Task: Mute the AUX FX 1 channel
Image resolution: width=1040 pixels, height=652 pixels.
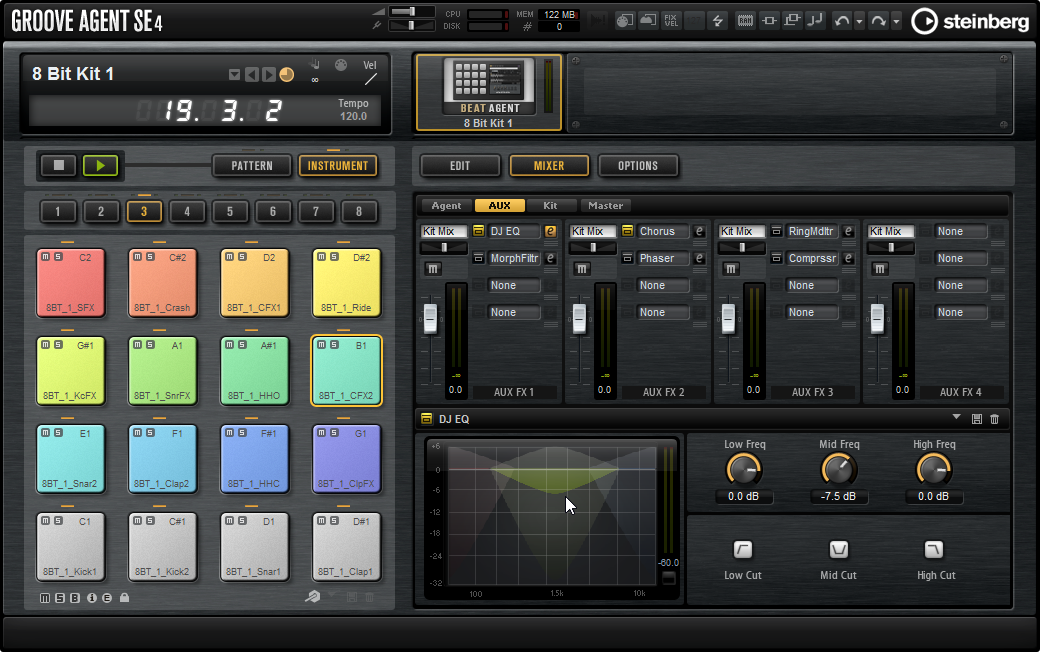Action: (432, 269)
